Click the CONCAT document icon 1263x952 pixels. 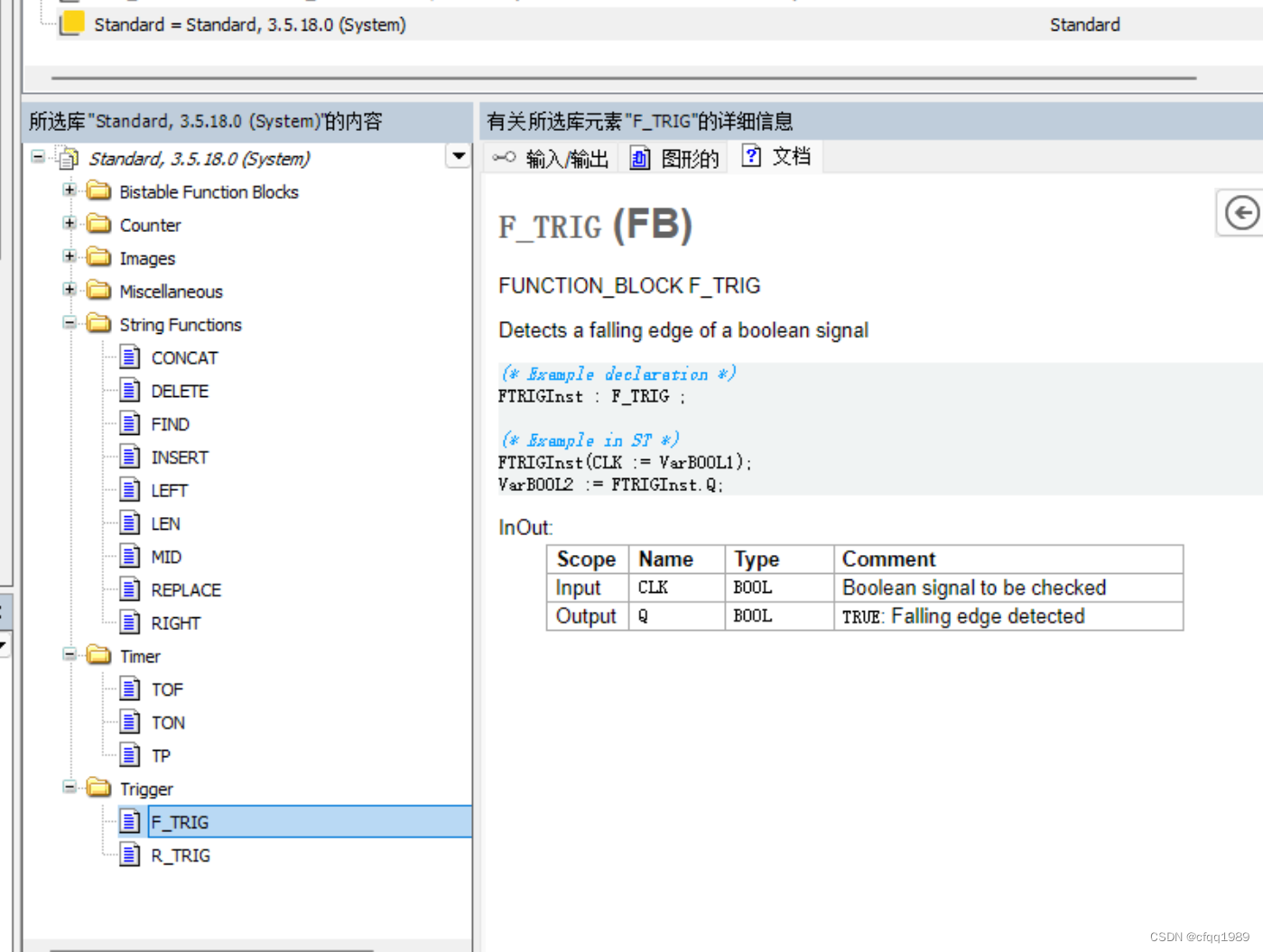130,357
